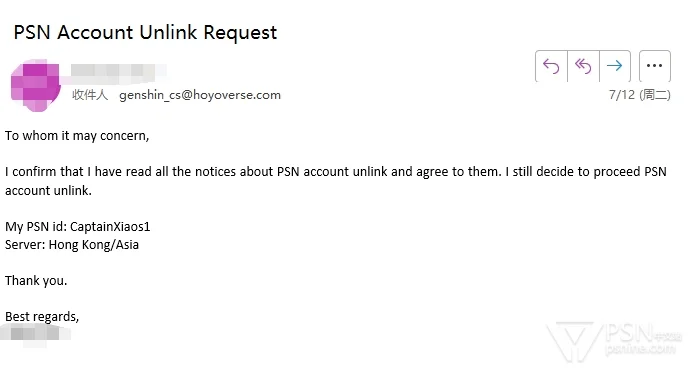Click recipient address genshin_cs@hoyoverse.com
The width and height of the screenshot is (694, 374).
(200, 95)
